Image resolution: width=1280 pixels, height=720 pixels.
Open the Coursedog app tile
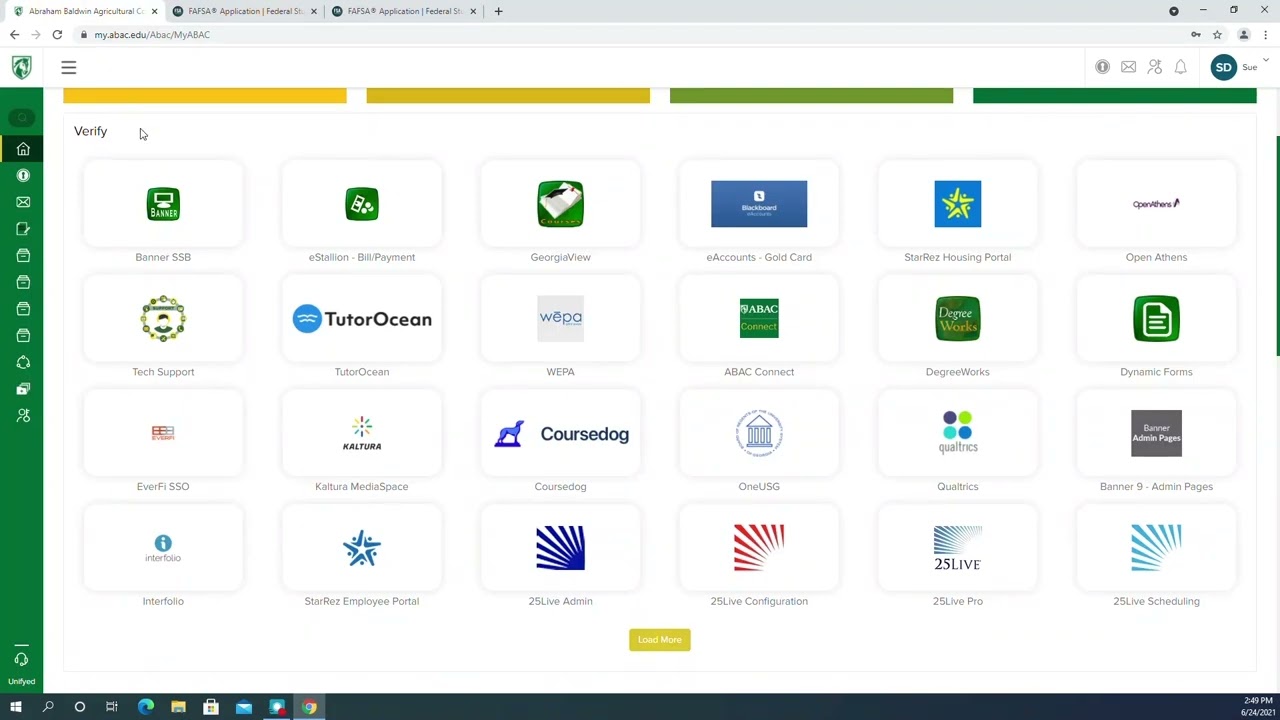tap(560, 433)
